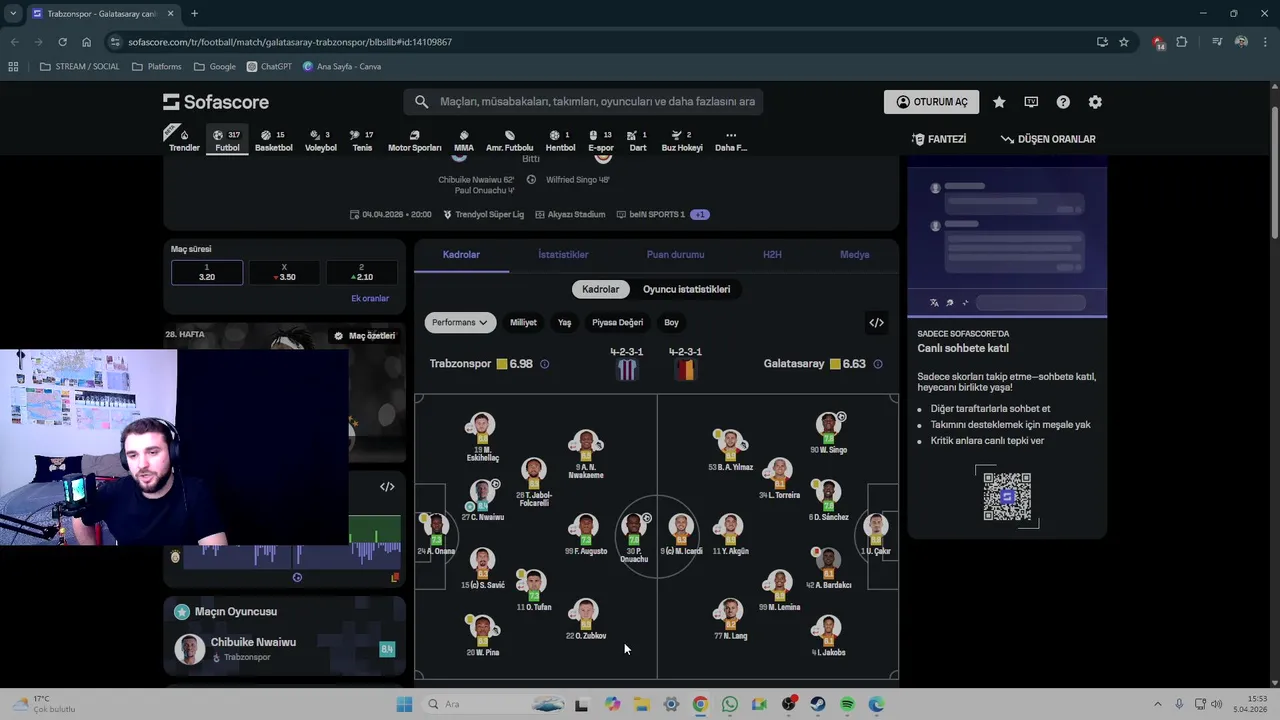
Task: Click the Trendyol Süper Lig link
Action: [x=483, y=214]
